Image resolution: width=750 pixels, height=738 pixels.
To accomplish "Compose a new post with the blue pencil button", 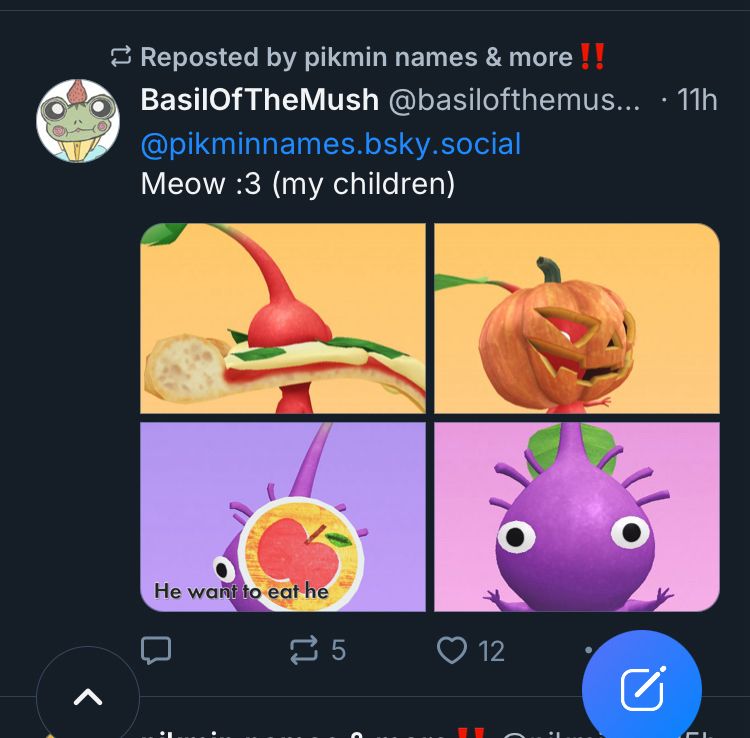I will click(641, 689).
